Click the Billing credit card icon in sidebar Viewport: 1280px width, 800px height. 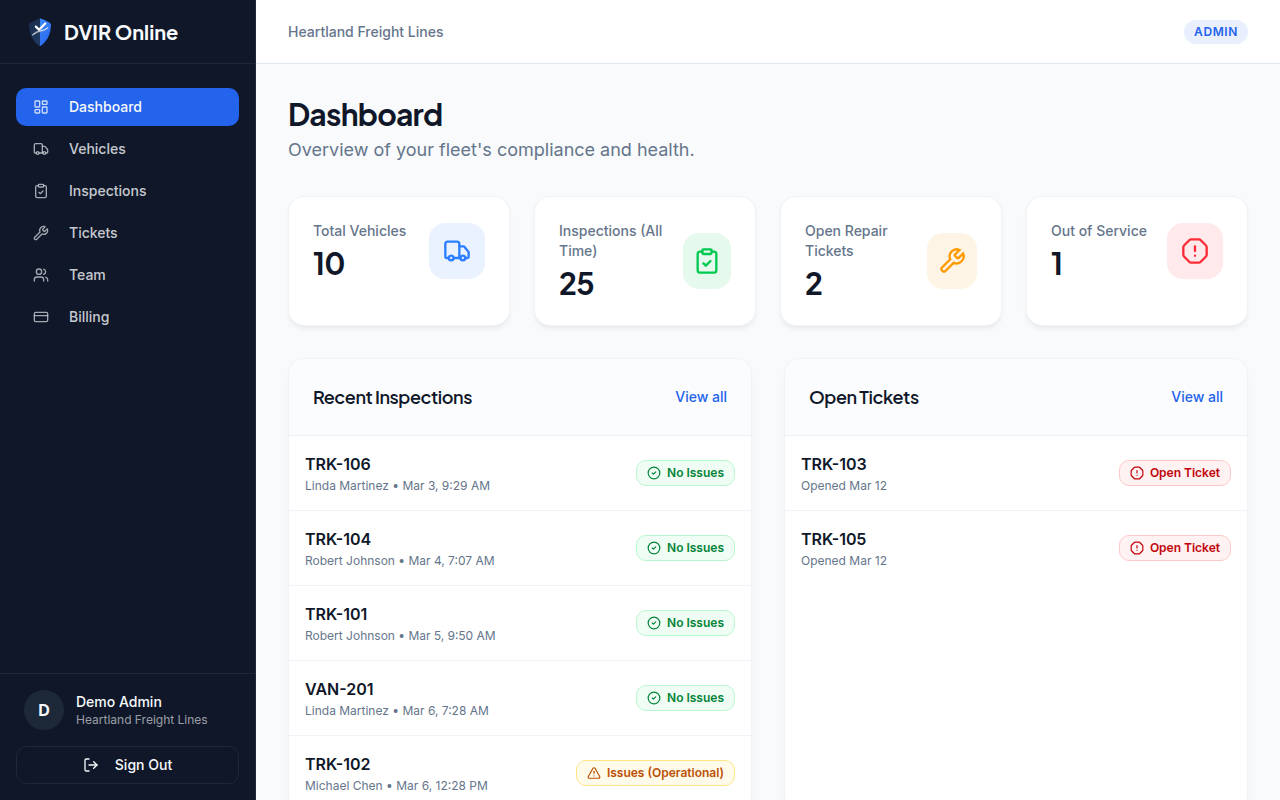coord(41,317)
